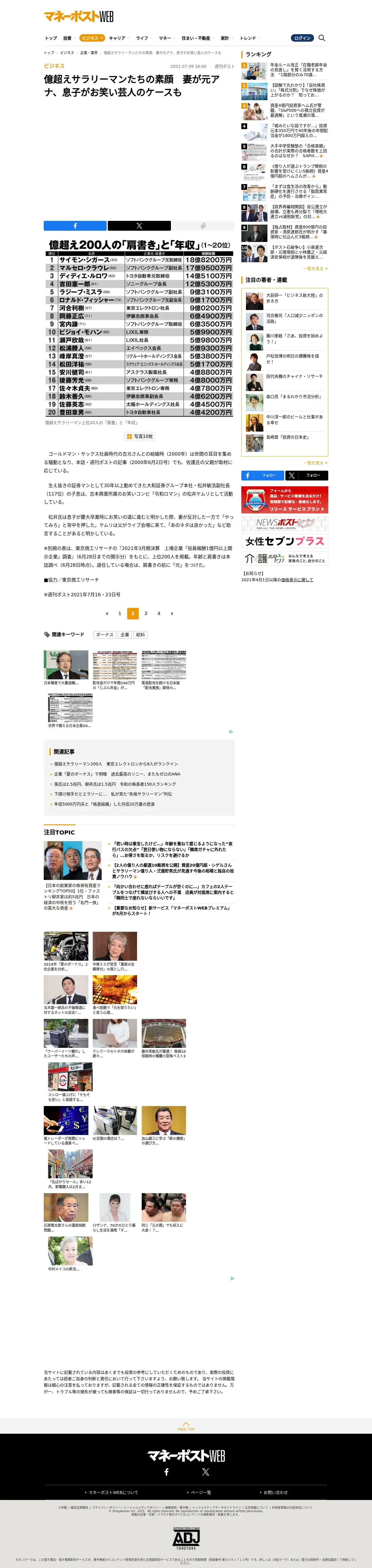Open リリースサービスプラン red banner
Image resolution: width=372 pixels, height=1568 pixels.
(x=284, y=500)
